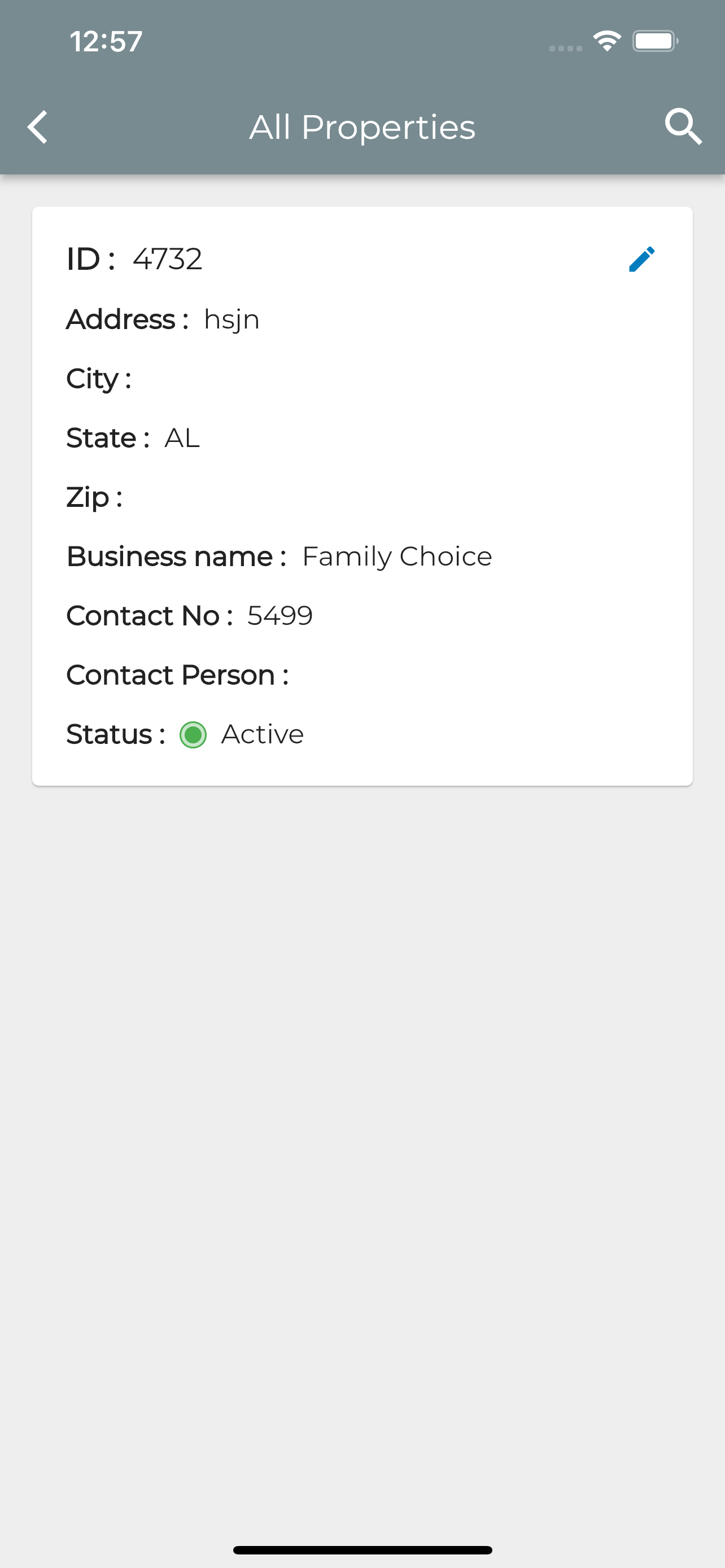Edit property 4732 with pencil icon
The height and width of the screenshot is (1568, 725).
[x=641, y=259]
